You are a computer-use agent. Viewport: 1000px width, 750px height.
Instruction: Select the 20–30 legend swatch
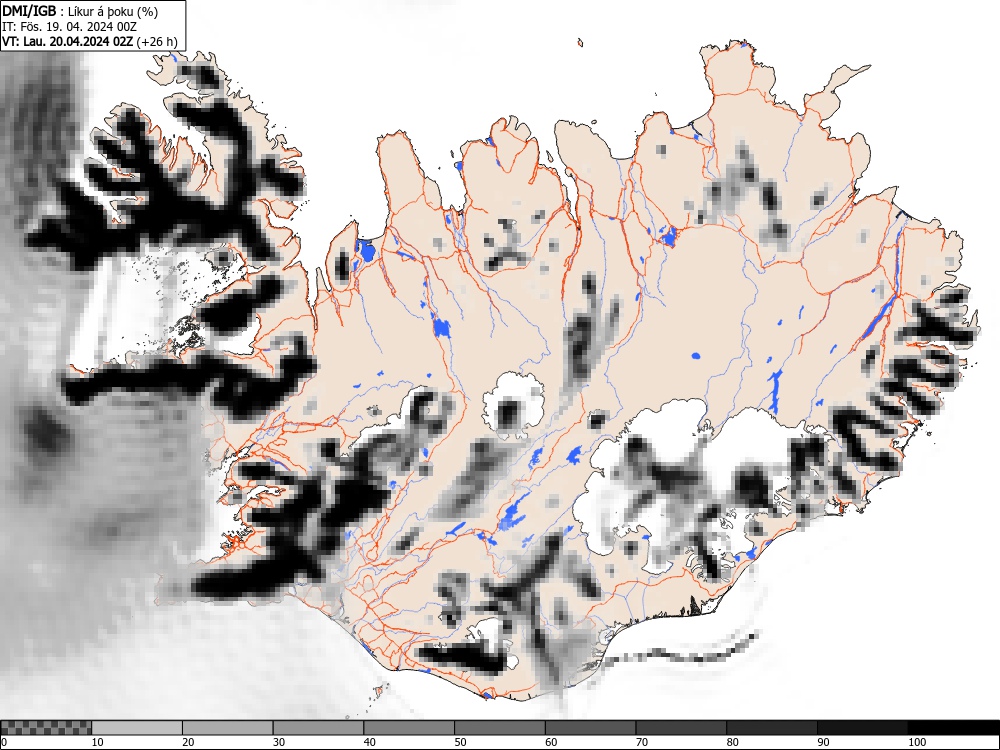(x=228, y=728)
